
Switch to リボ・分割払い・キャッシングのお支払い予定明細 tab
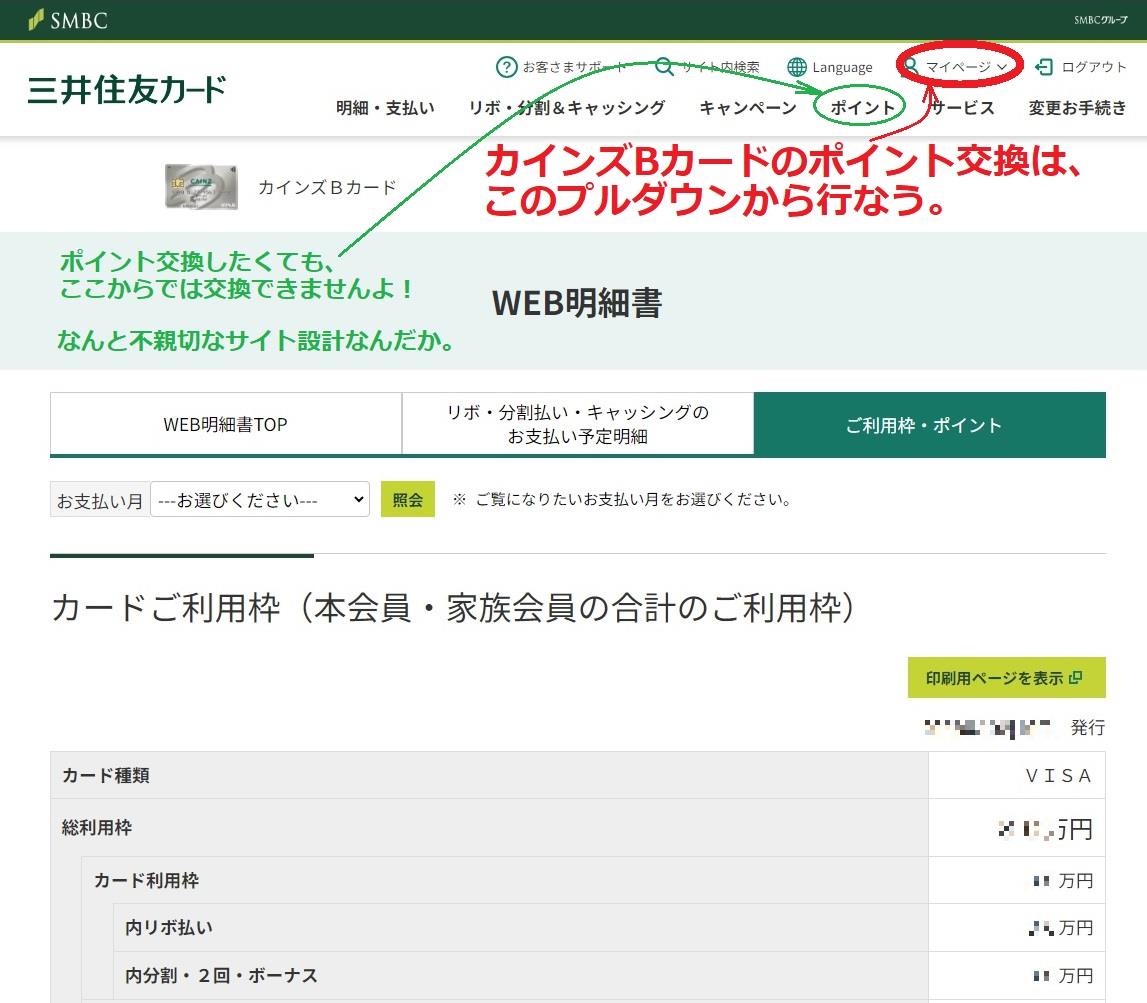click(x=578, y=424)
